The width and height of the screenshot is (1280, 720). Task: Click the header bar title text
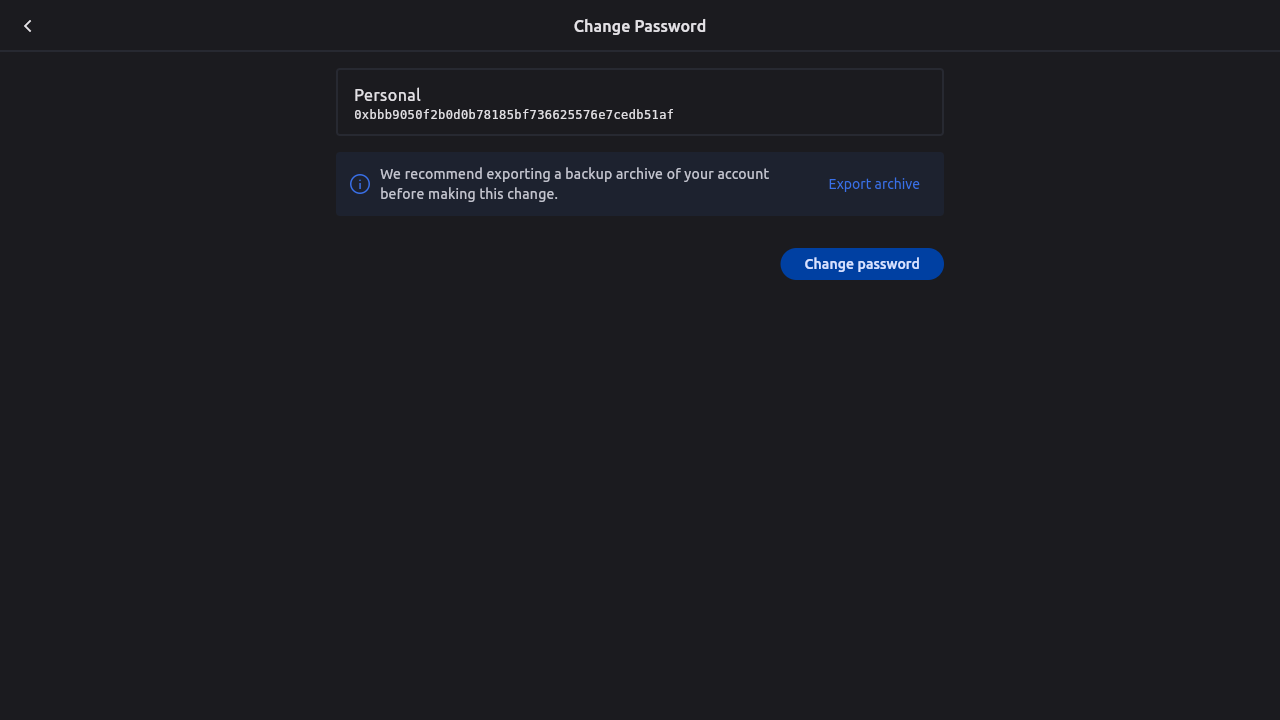coord(639,26)
